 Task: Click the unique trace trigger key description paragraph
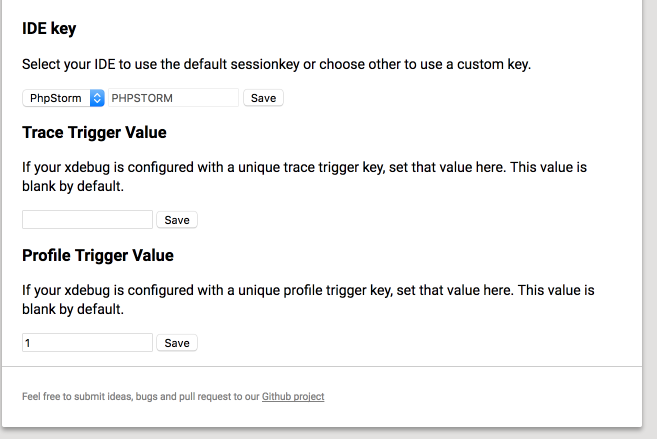305,176
